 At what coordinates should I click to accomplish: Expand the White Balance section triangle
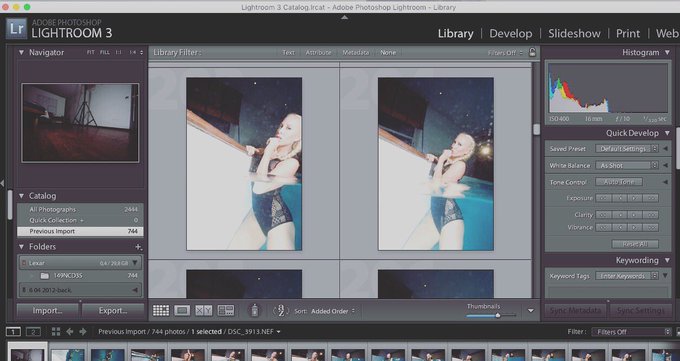click(665, 165)
